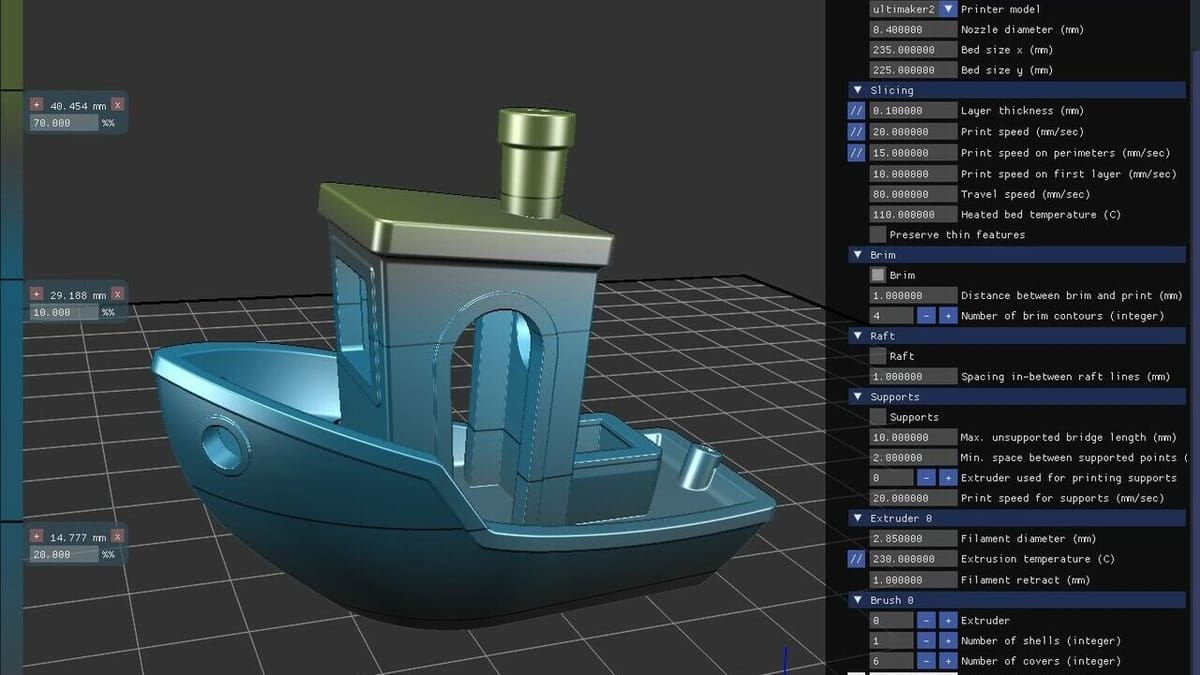This screenshot has width=1200, height=675.
Task: Click Distance between brim and print field
Action: point(913,295)
